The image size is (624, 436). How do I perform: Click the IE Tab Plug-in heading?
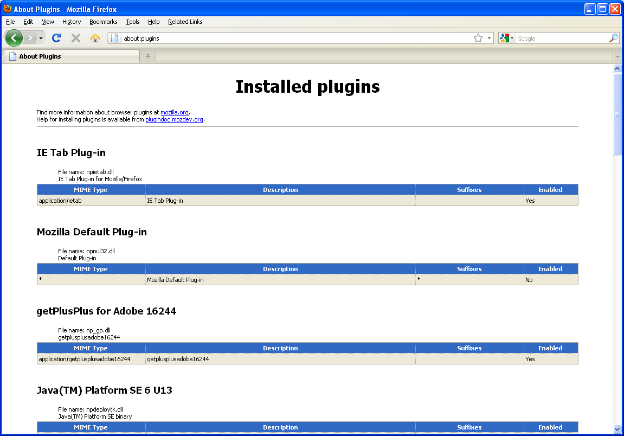71,153
